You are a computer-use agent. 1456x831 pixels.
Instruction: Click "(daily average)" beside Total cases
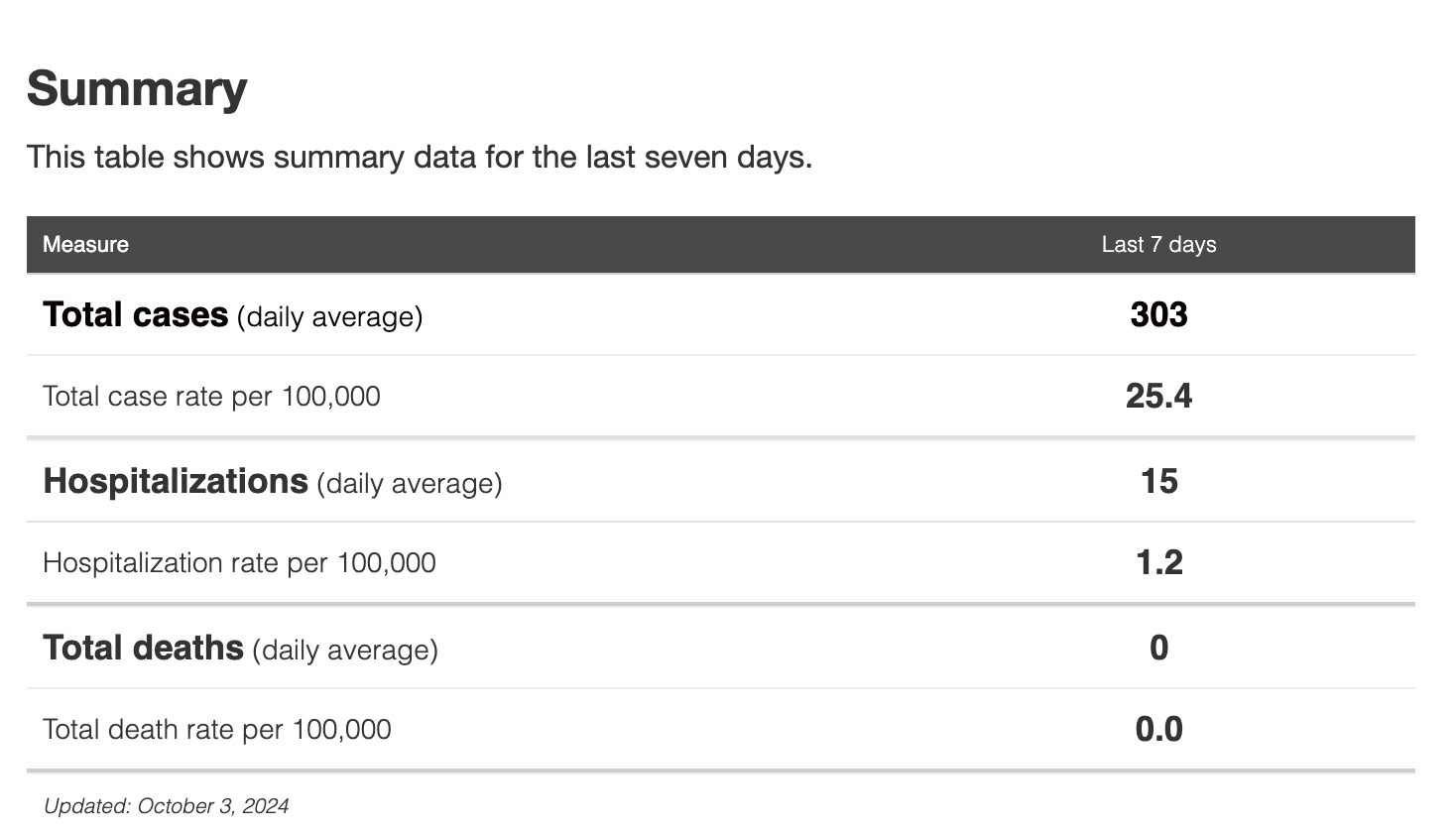pos(329,317)
